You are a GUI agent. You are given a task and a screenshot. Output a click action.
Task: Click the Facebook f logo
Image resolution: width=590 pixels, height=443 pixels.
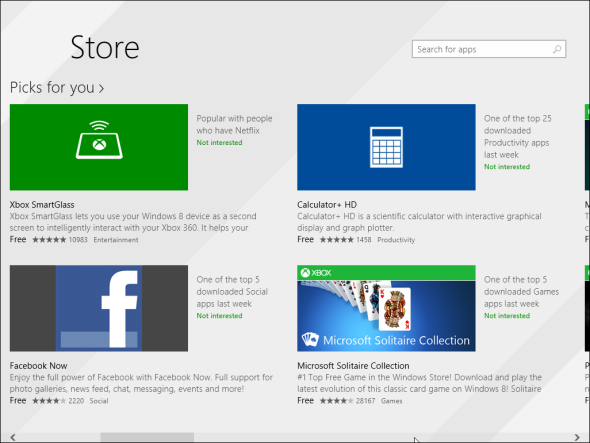point(119,308)
